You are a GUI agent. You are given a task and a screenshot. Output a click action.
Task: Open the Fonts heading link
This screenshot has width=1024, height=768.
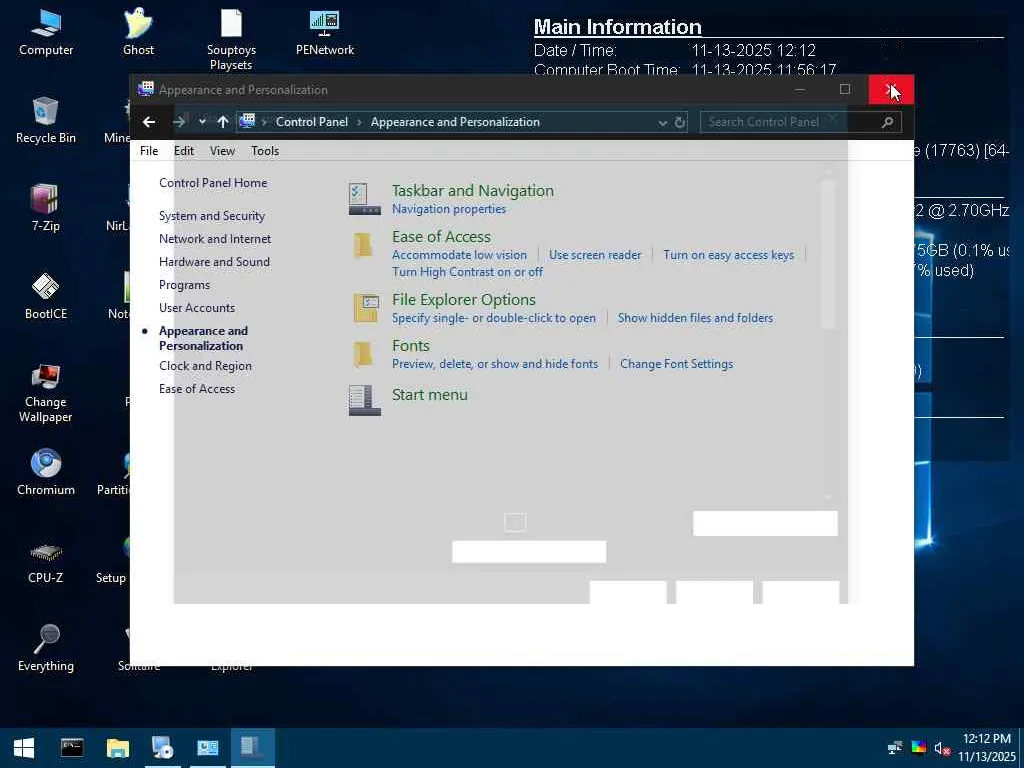coord(411,345)
